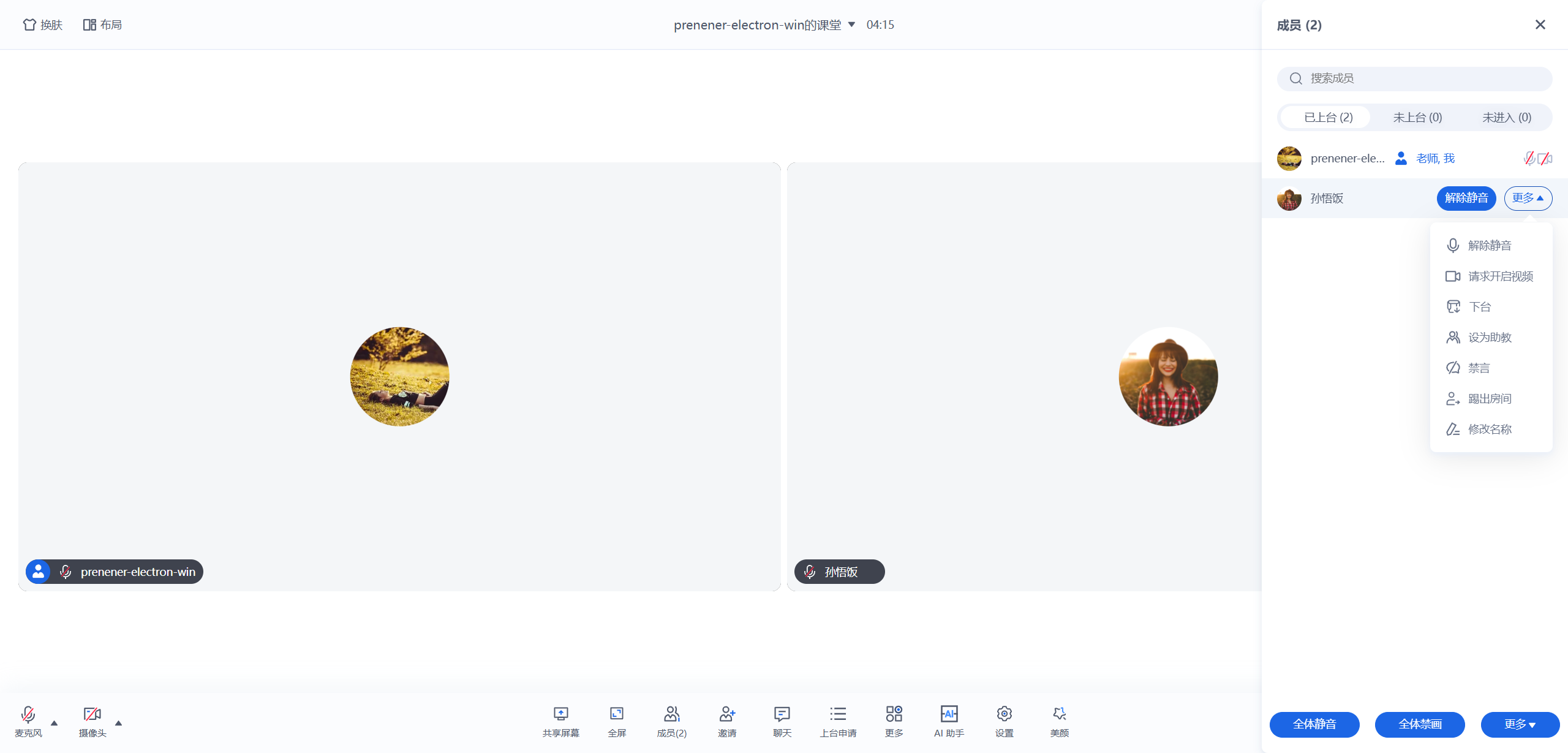
Task: Click the 全体静音 button
Action: tap(1314, 724)
